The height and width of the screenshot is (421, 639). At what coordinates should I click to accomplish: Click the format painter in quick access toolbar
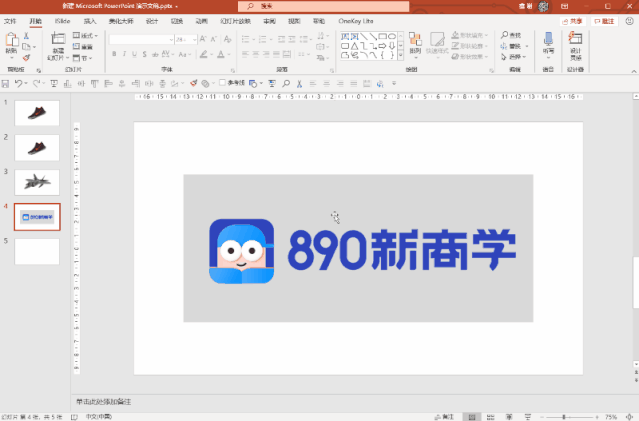tap(194, 84)
